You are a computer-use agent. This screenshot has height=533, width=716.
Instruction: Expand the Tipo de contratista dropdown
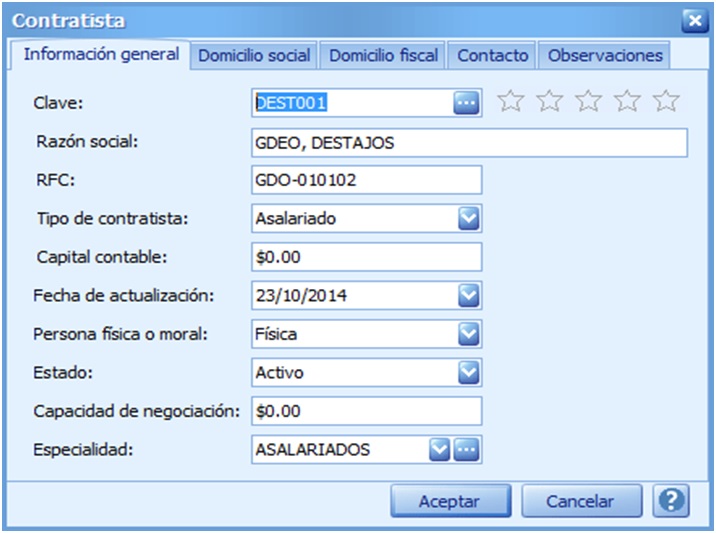click(469, 218)
